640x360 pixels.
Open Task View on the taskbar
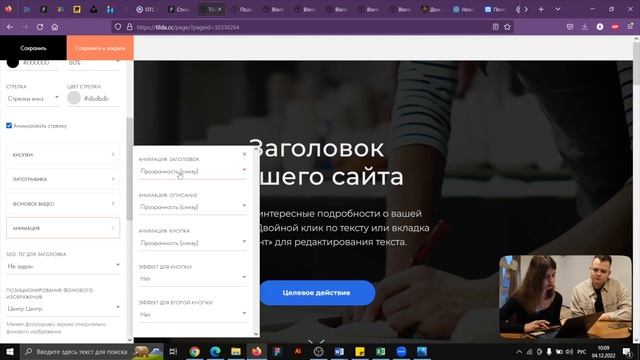coord(173,351)
